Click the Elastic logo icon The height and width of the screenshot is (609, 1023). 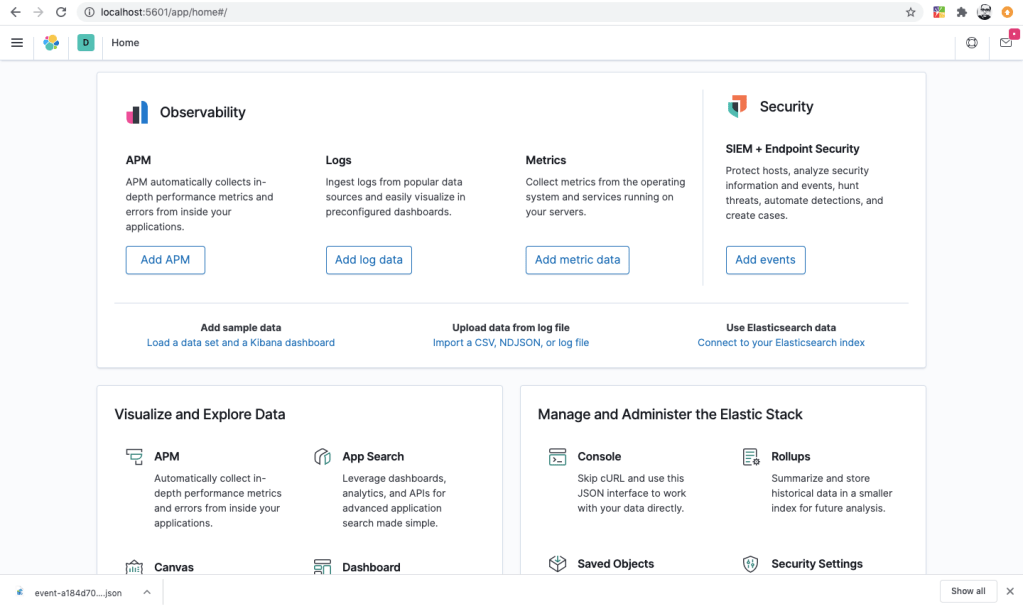[51, 43]
